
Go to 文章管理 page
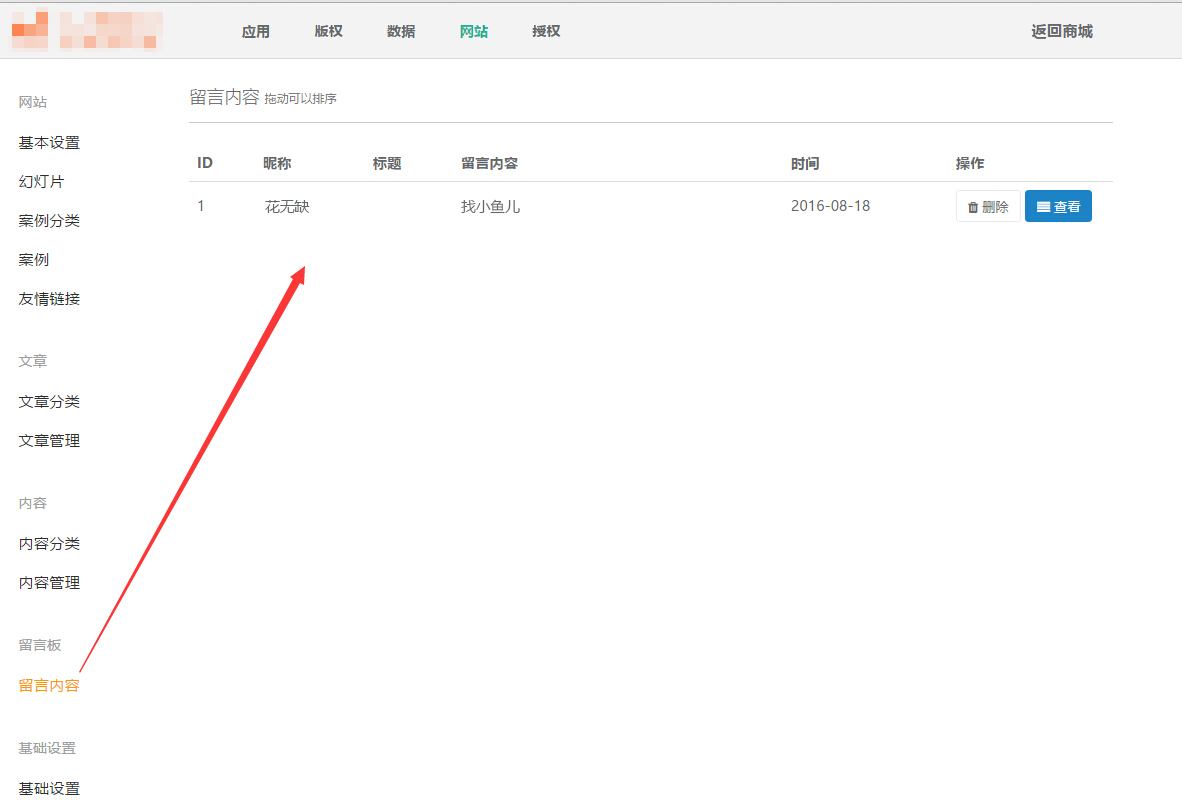click(x=49, y=441)
